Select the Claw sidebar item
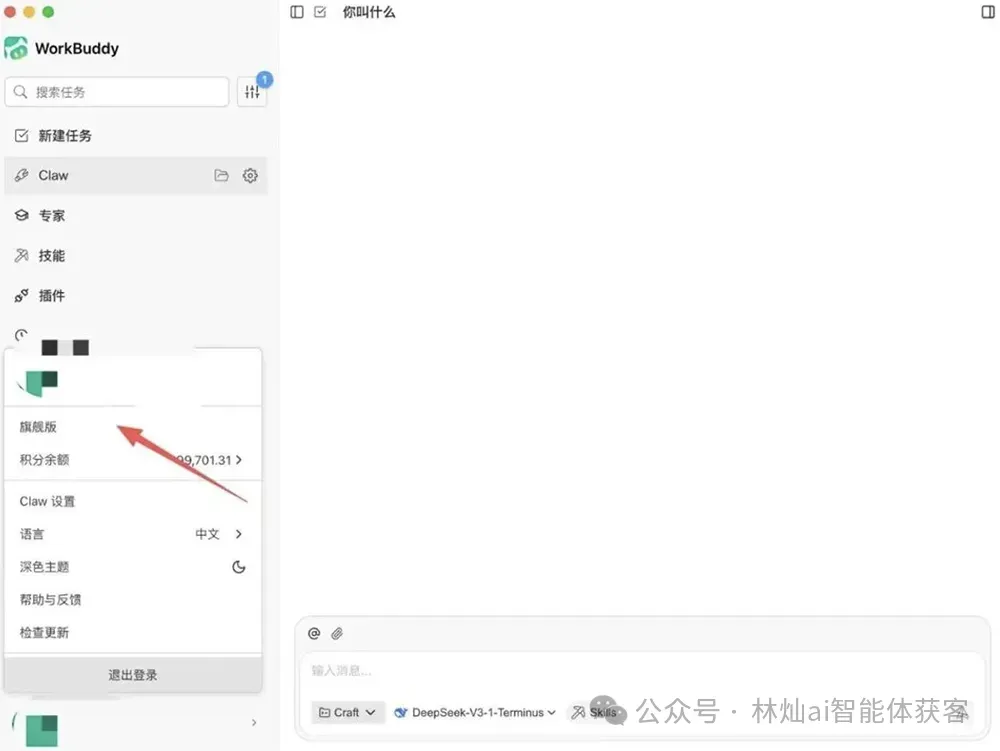Screen dimensions: 1000x751 (x=135, y=175)
